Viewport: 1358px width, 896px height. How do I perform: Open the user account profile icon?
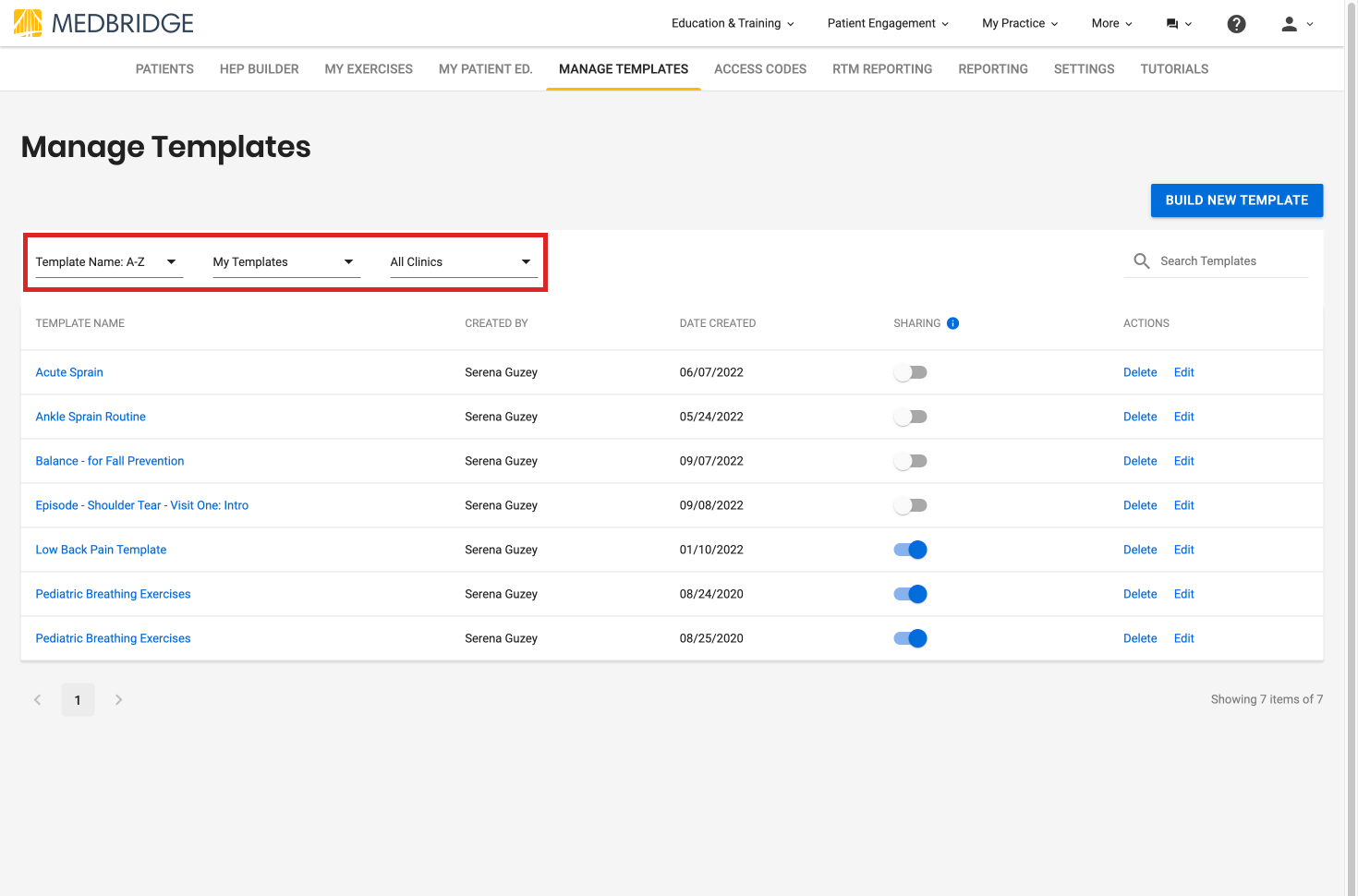point(1289,24)
